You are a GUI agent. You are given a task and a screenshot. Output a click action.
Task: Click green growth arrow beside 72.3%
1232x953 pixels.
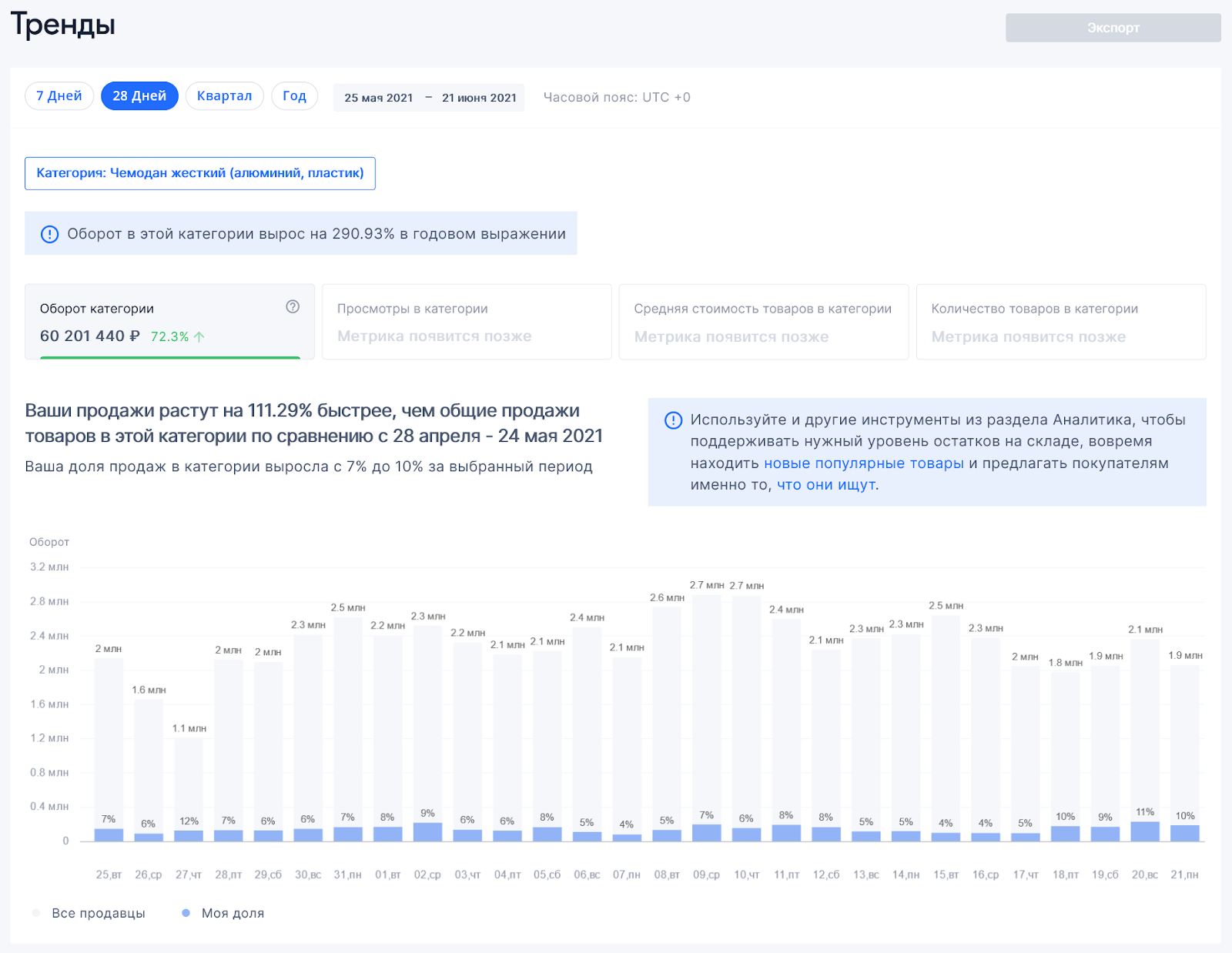coord(199,337)
